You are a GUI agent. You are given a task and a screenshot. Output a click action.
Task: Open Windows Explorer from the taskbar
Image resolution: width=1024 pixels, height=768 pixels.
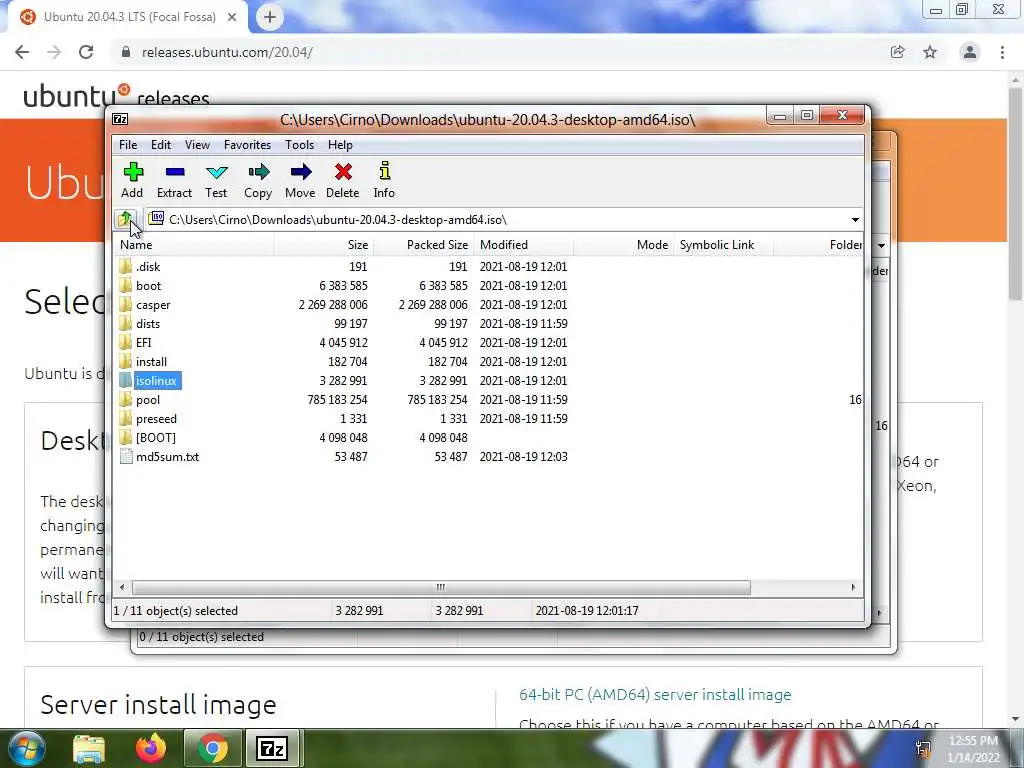[x=89, y=748]
